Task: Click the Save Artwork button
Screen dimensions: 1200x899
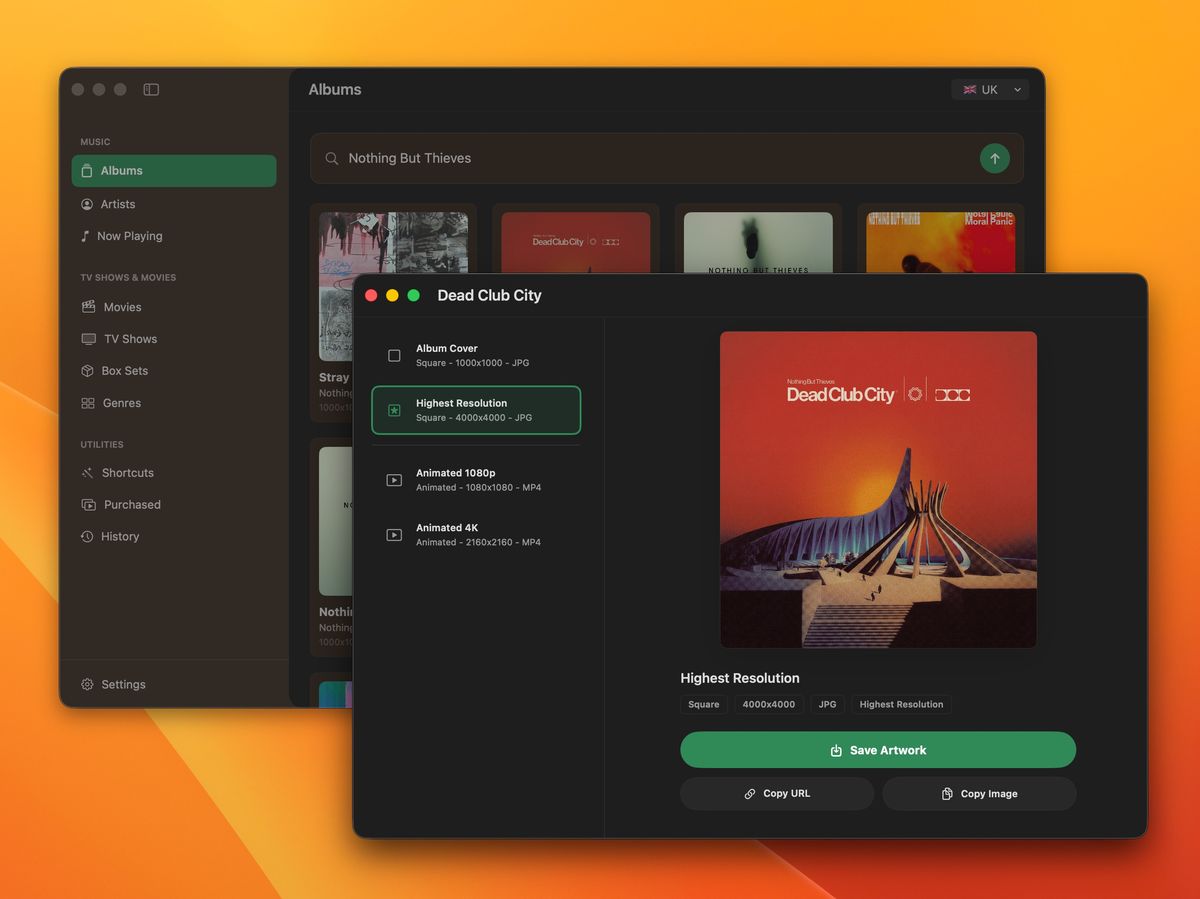Action: [878, 750]
